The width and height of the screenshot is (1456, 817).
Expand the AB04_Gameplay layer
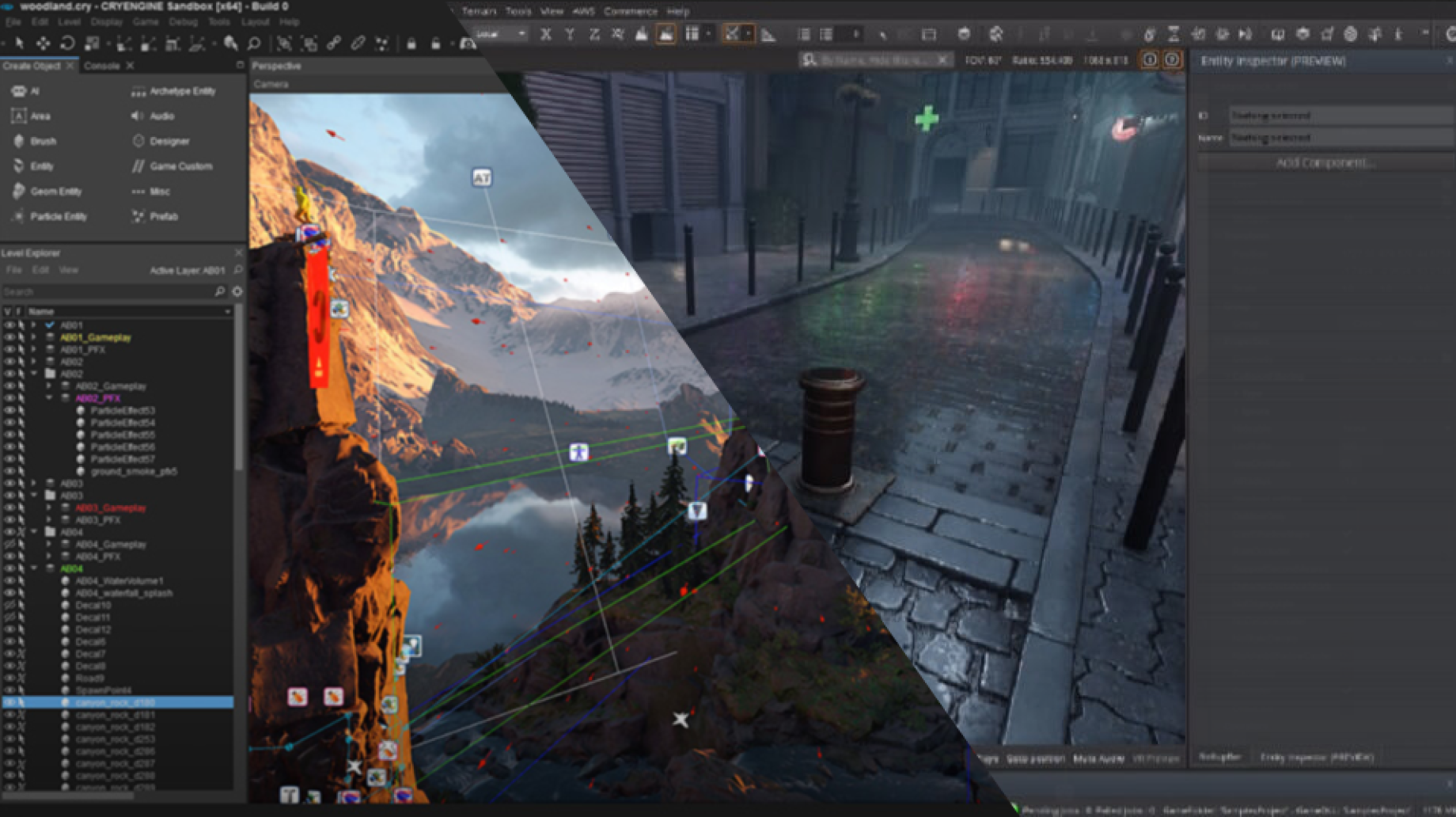(x=48, y=545)
